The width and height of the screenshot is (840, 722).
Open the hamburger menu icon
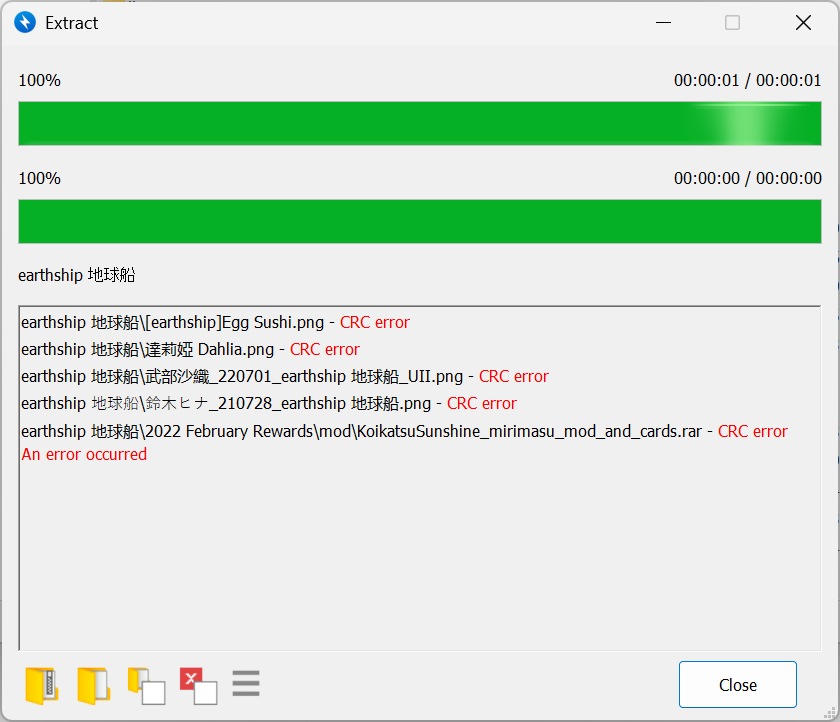[x=246, y=683]
